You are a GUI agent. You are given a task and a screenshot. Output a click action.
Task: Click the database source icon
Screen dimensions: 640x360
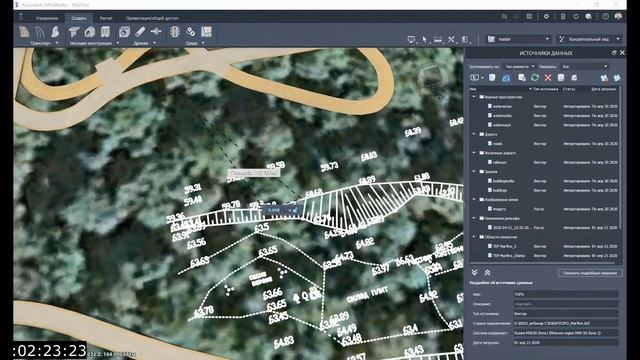pos(492,78)
